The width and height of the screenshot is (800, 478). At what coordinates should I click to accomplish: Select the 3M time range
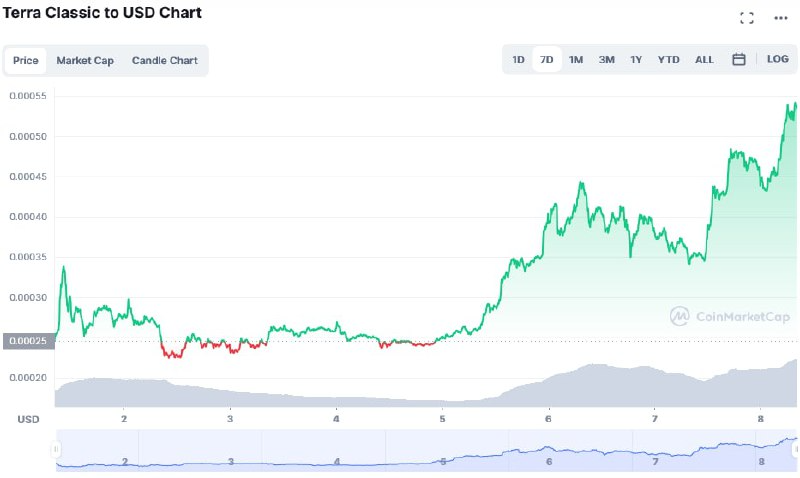(x=607, y=60)
